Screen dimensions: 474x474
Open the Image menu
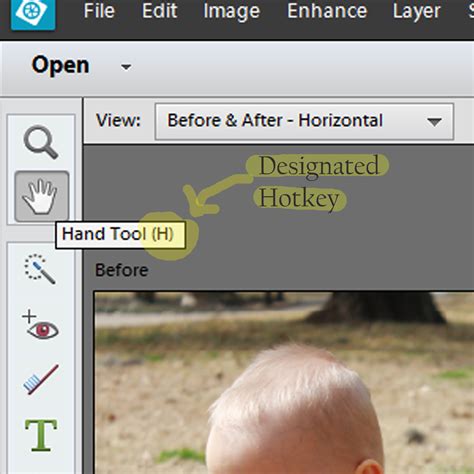[232, 12]
